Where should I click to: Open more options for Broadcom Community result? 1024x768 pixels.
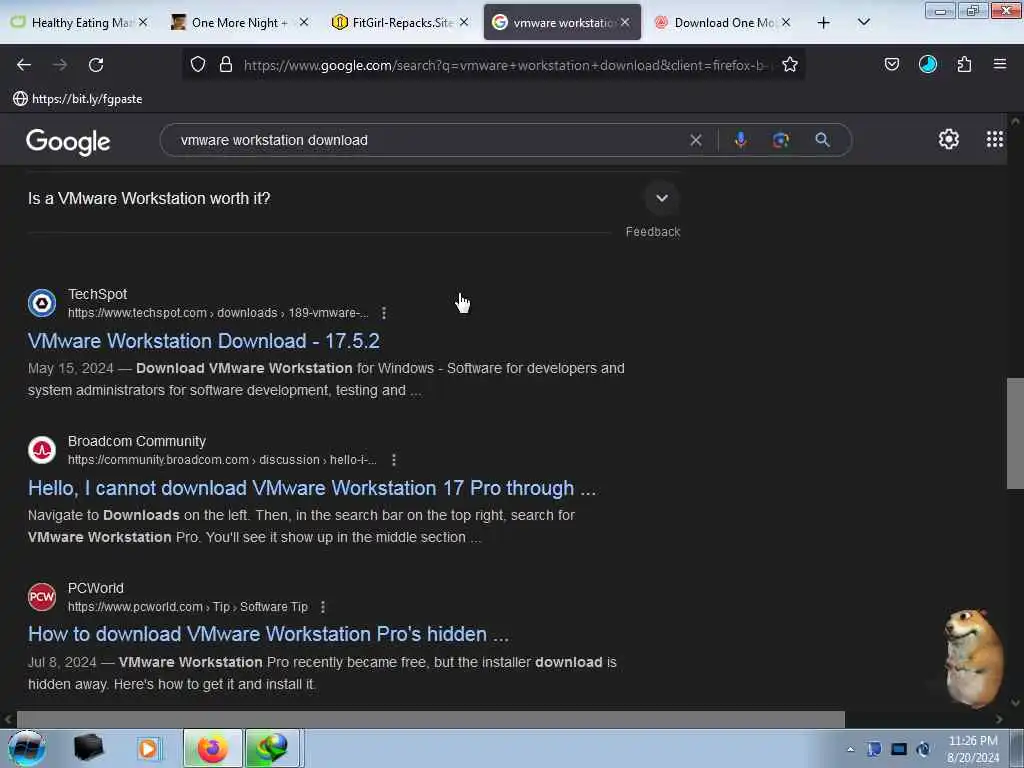pos(394,460)
